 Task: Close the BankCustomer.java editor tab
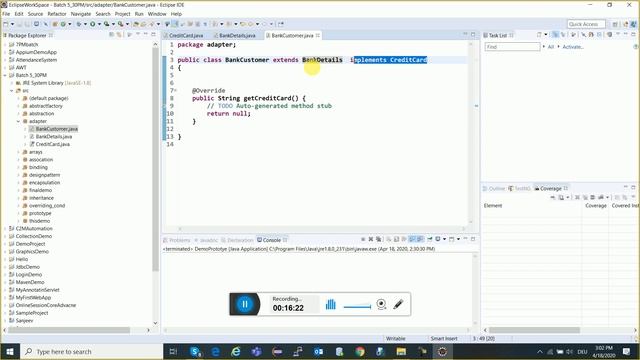tap(318, 36)
